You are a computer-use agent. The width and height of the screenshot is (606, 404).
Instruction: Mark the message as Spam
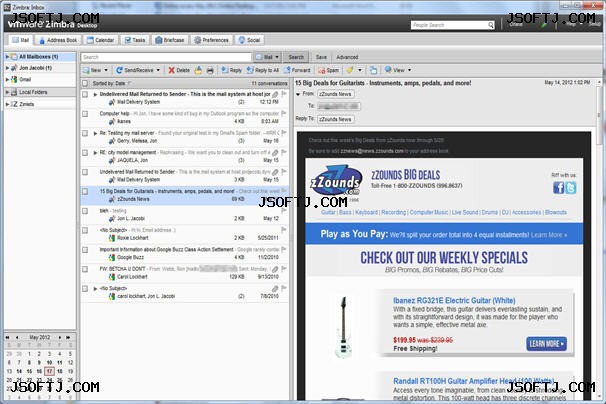[329, 70]
